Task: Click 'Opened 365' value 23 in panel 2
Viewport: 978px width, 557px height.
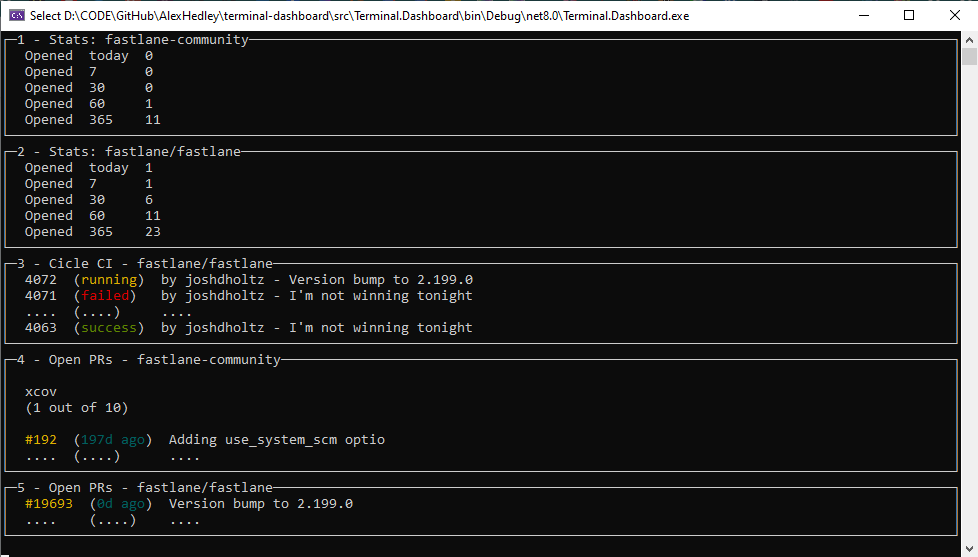Action: click(x=153, y=232)
